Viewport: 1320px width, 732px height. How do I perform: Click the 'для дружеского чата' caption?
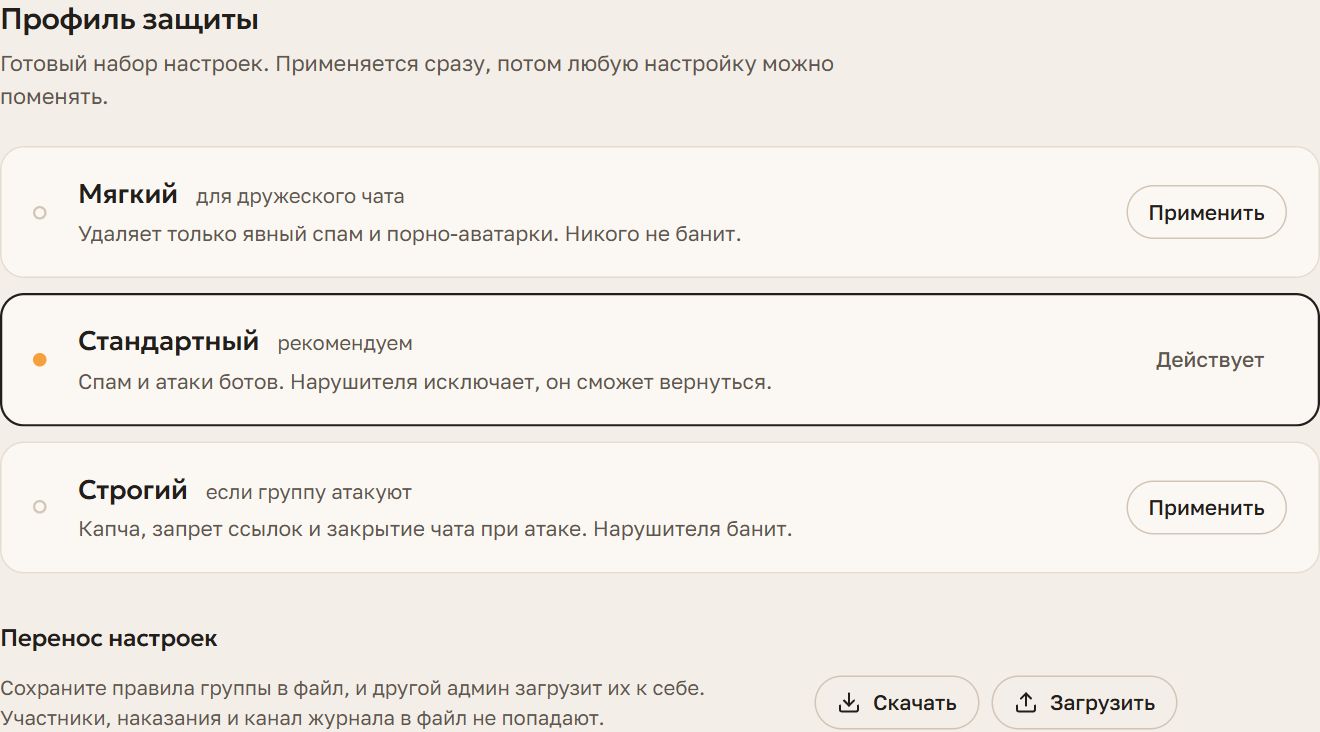pyautogui.click(x=300, y=196)
